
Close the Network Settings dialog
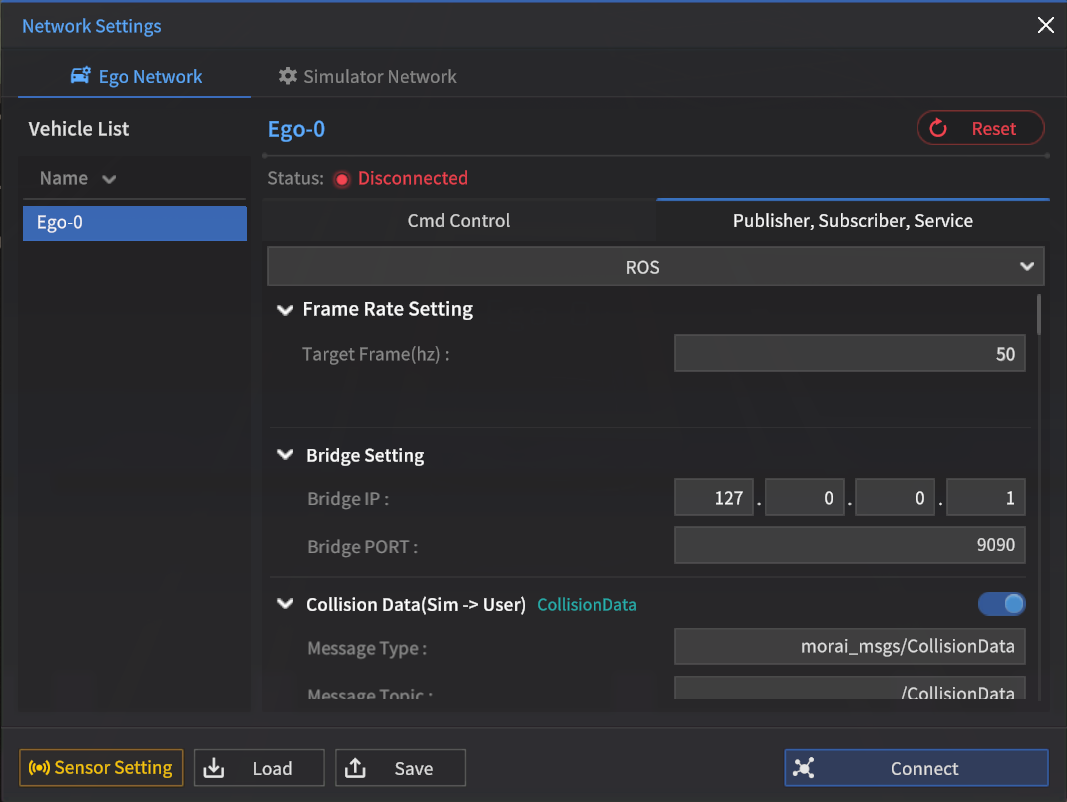click(x=1045, y=25)
